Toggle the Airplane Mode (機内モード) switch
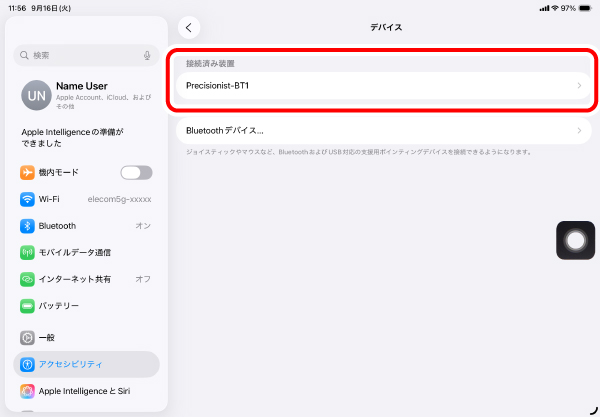 pos(136,173)
